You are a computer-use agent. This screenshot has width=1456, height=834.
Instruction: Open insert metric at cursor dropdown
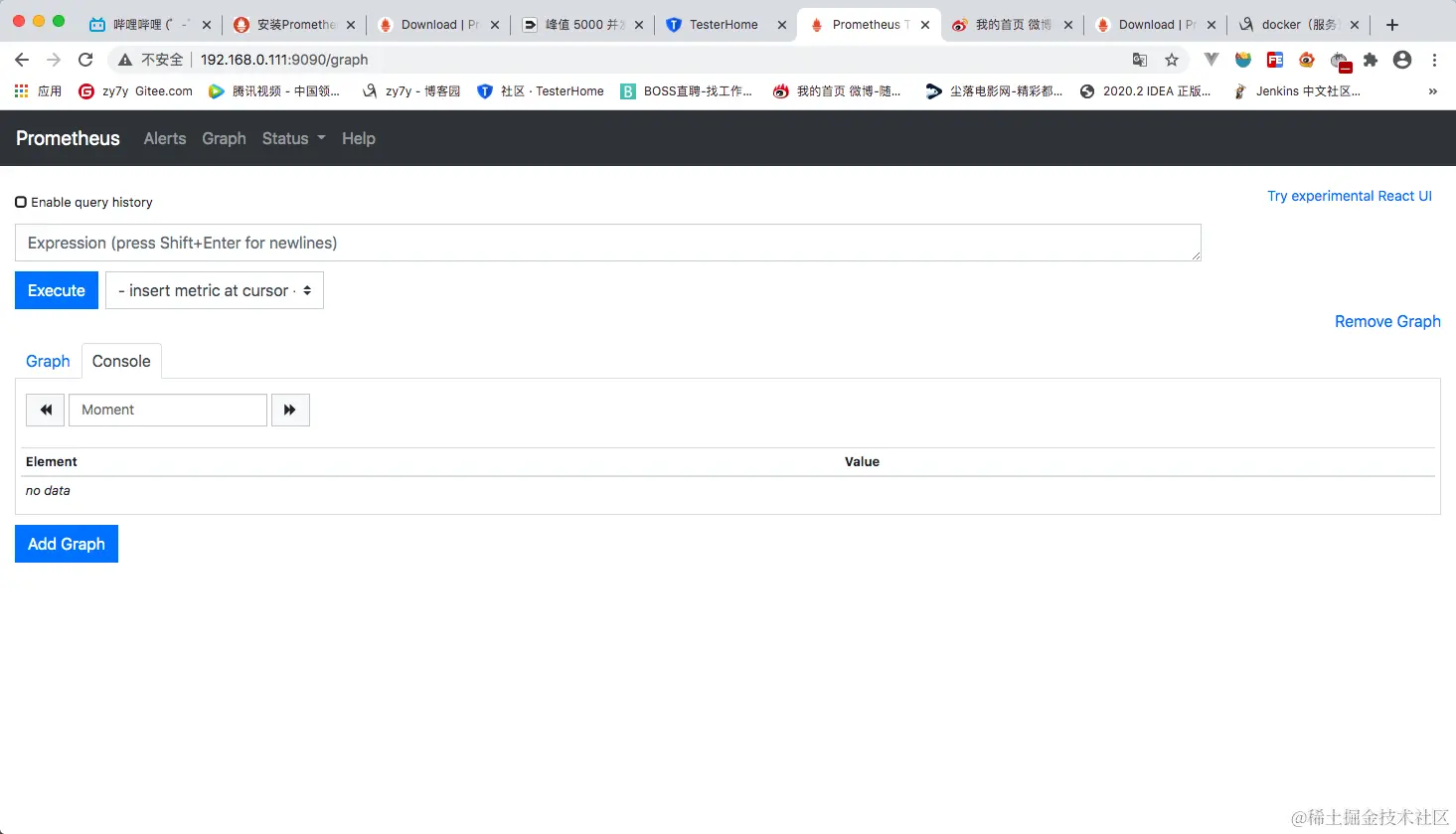point(215,290)
